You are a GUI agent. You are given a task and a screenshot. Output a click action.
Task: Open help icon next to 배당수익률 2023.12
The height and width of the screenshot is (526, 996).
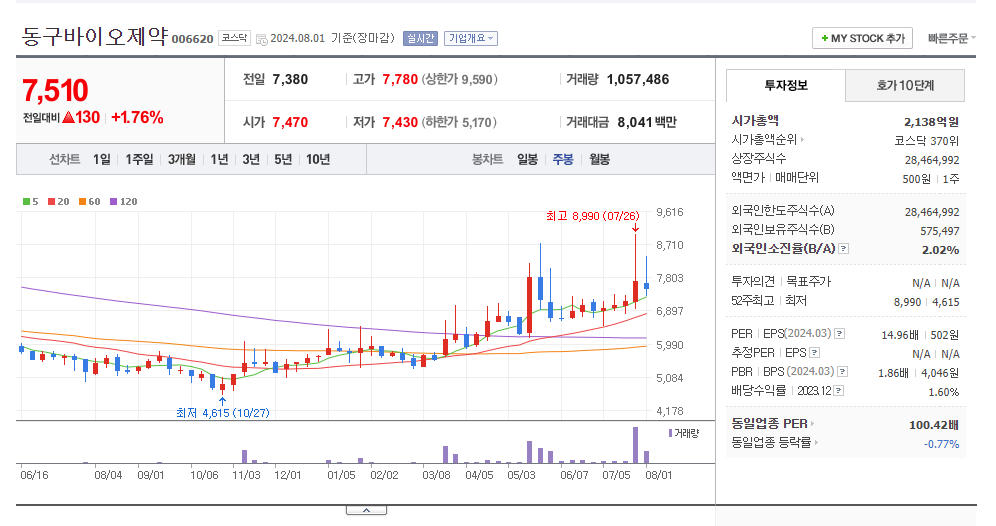[839, 391]
